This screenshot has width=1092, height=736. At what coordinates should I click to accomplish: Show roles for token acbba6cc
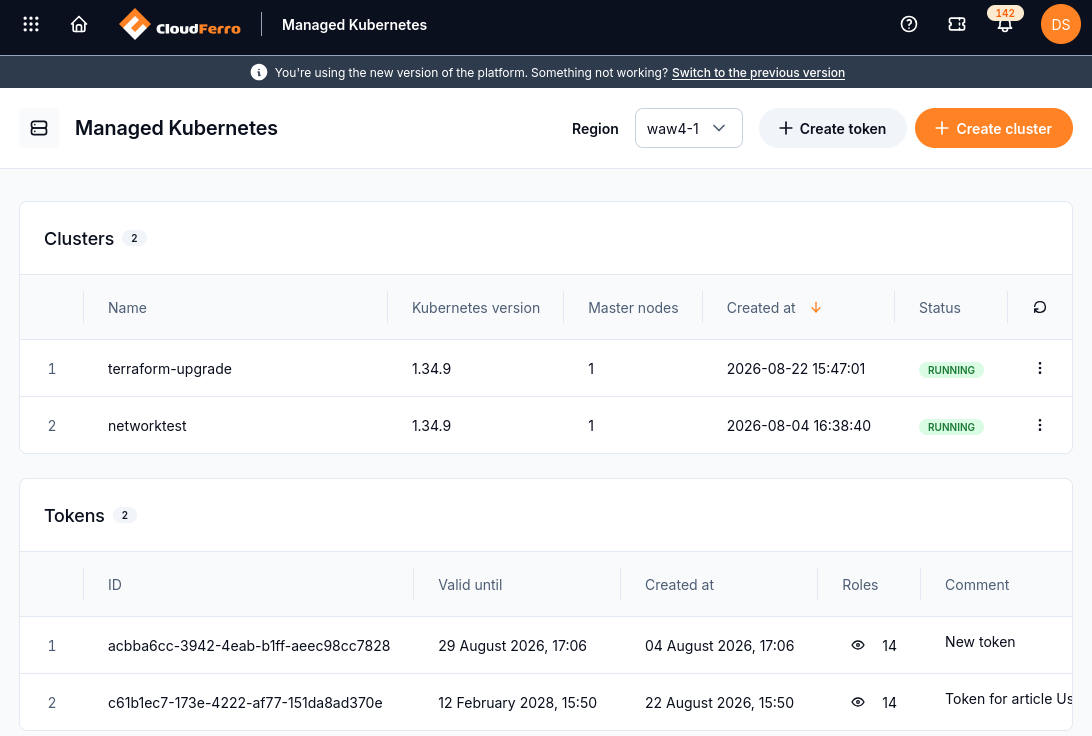pyautogui.click(x=858, y=645)
